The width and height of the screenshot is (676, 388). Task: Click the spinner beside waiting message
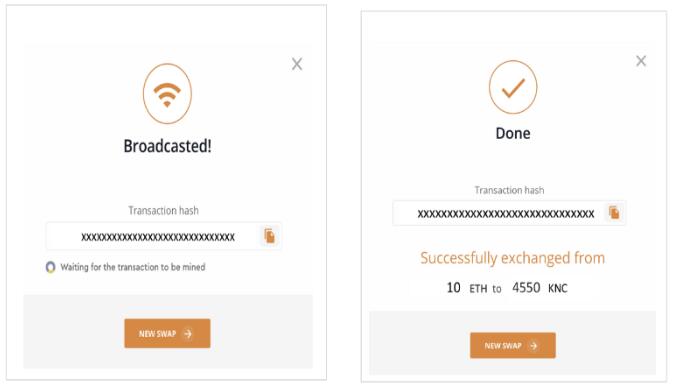50,267
